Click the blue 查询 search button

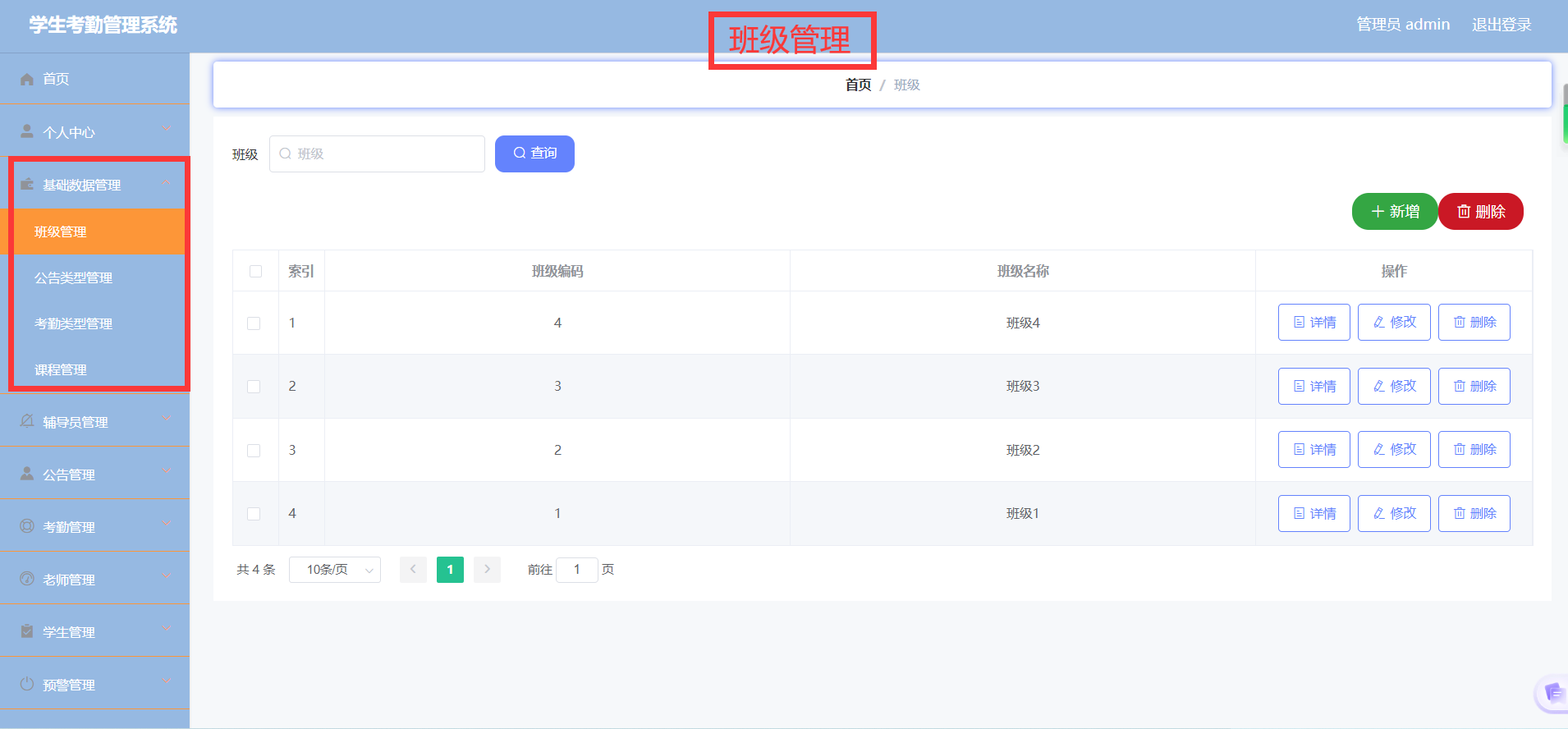534,154
